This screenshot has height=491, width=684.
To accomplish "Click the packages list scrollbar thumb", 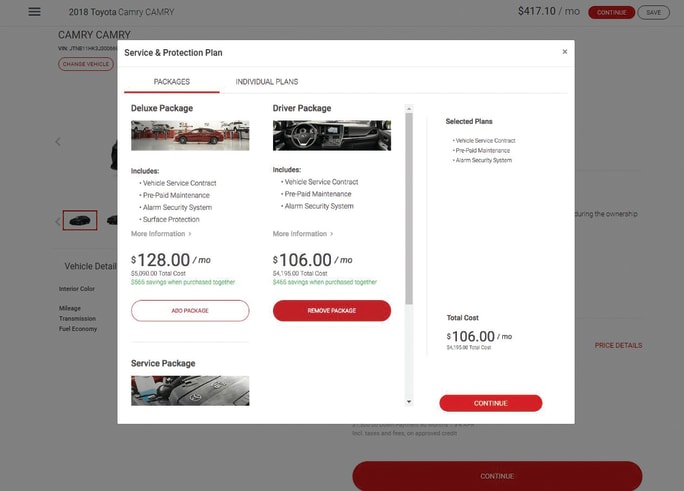I will click(x=409, y=208).
